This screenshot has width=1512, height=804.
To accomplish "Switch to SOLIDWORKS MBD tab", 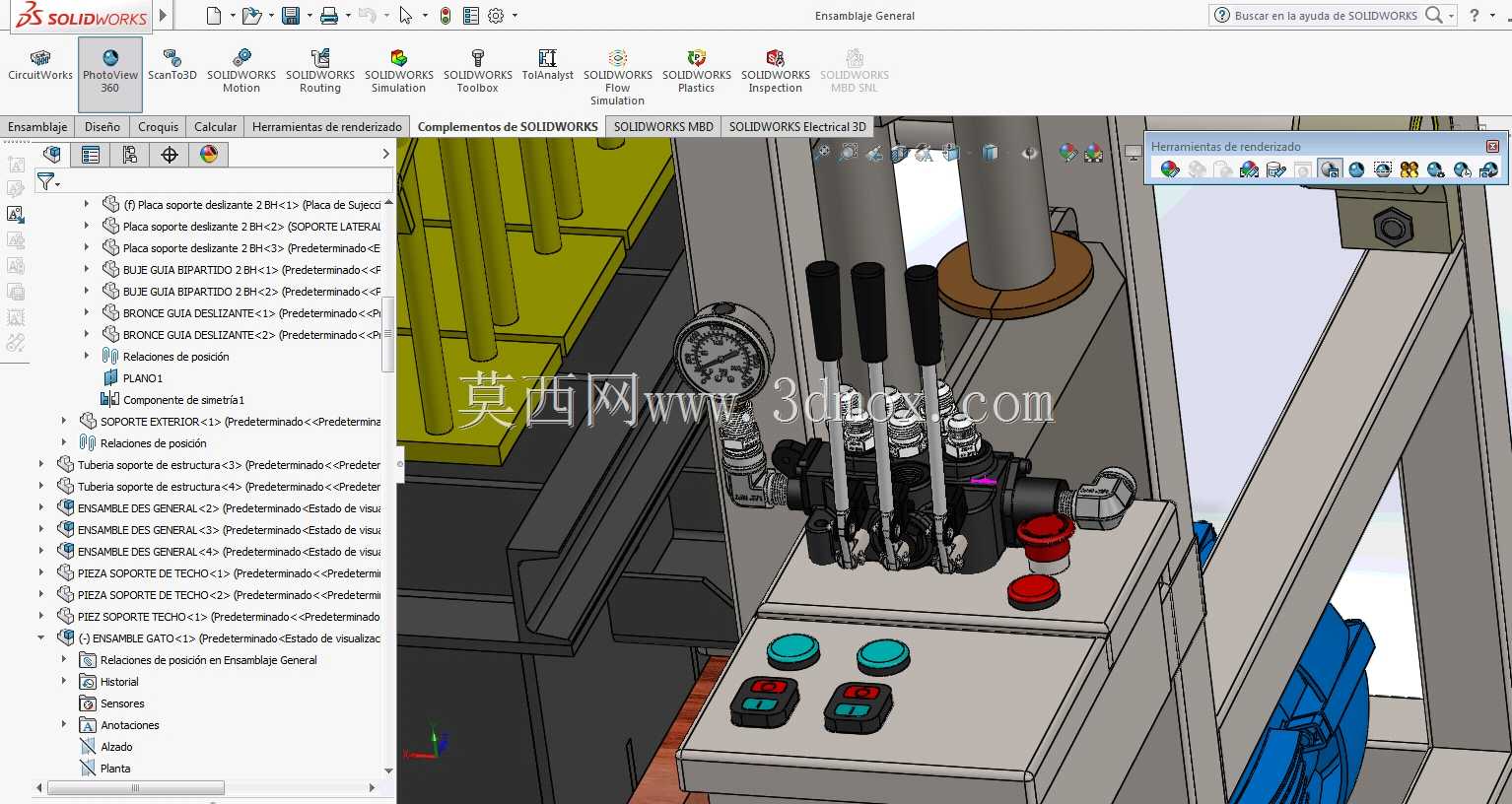I will (x=663, y=126).
